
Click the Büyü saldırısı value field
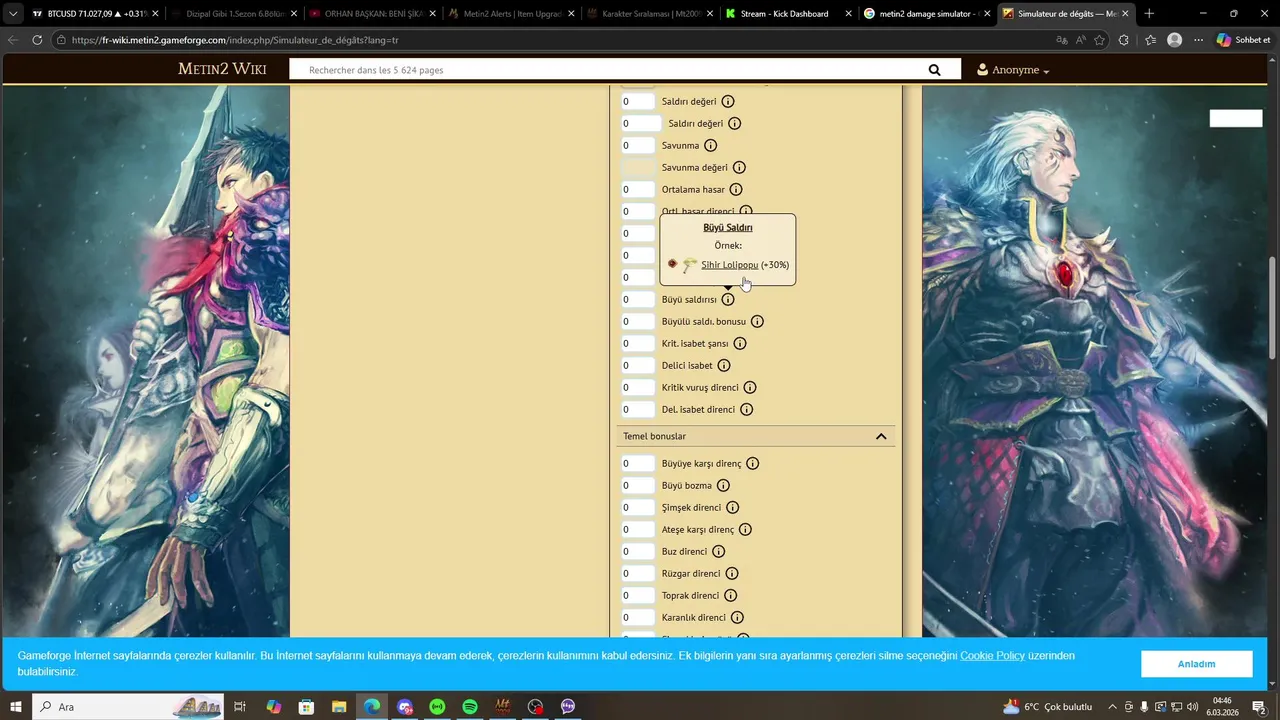click(x=638, y=300)
